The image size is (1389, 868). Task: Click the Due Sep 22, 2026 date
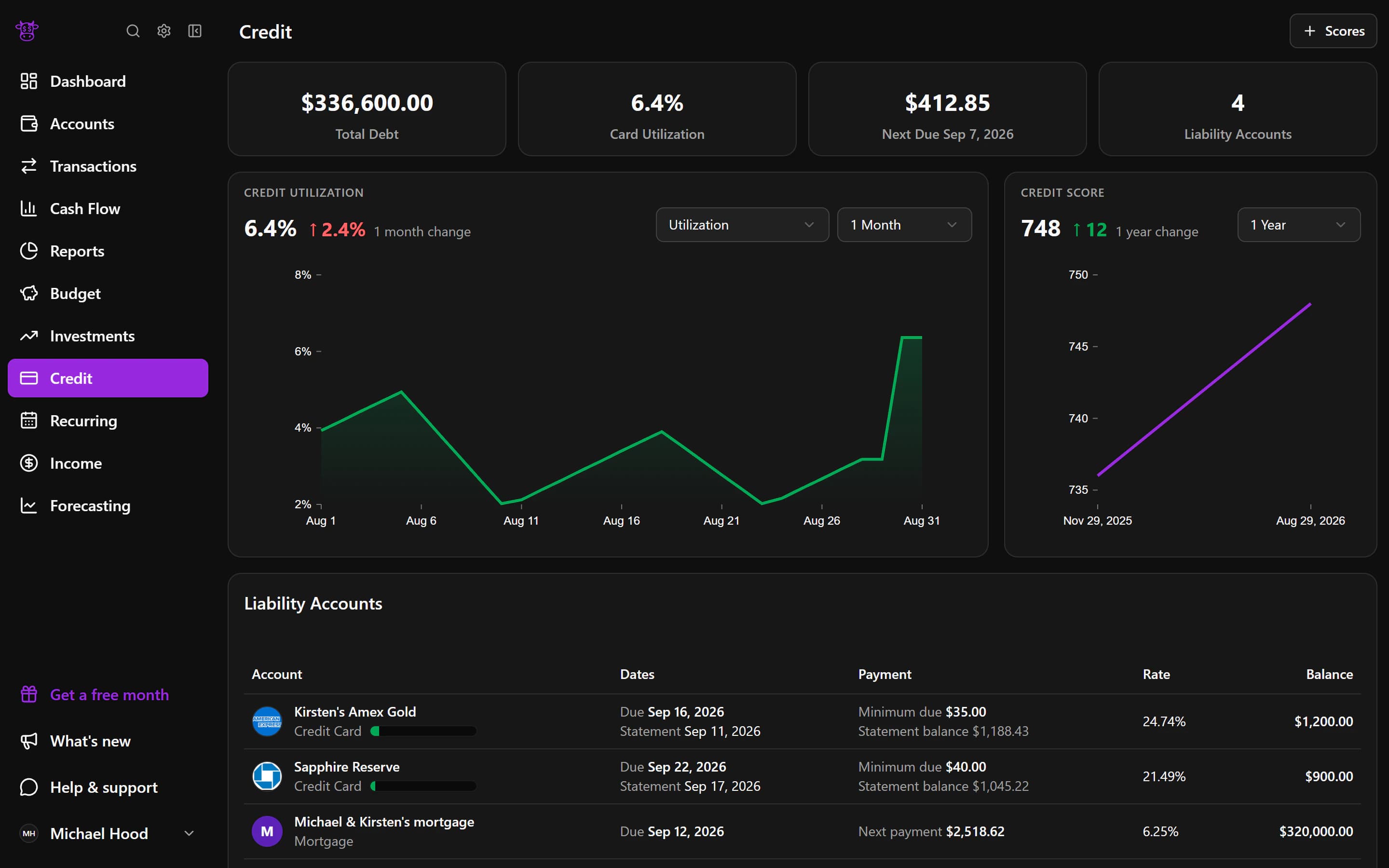(673, 767)
